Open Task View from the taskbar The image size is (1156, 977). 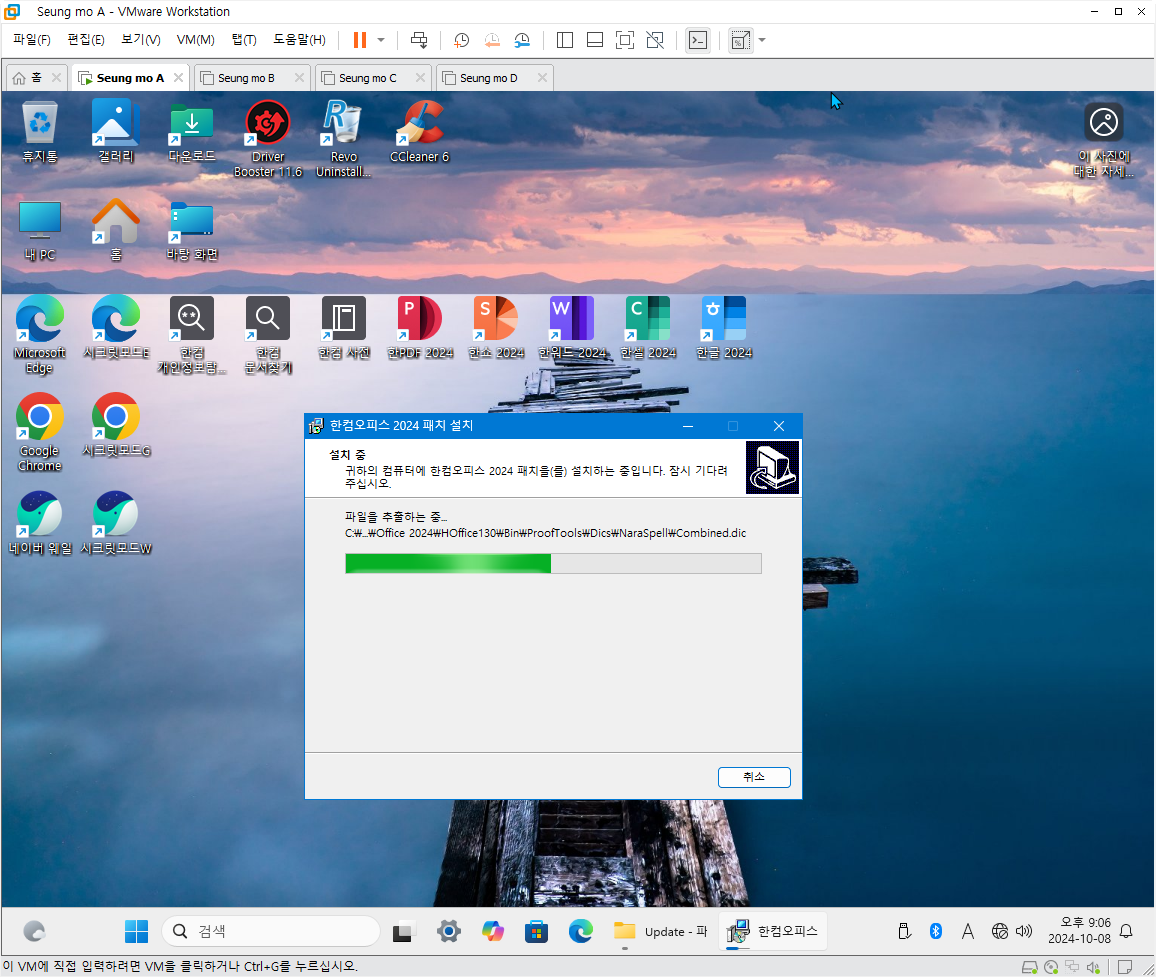(x=403, y=932)
